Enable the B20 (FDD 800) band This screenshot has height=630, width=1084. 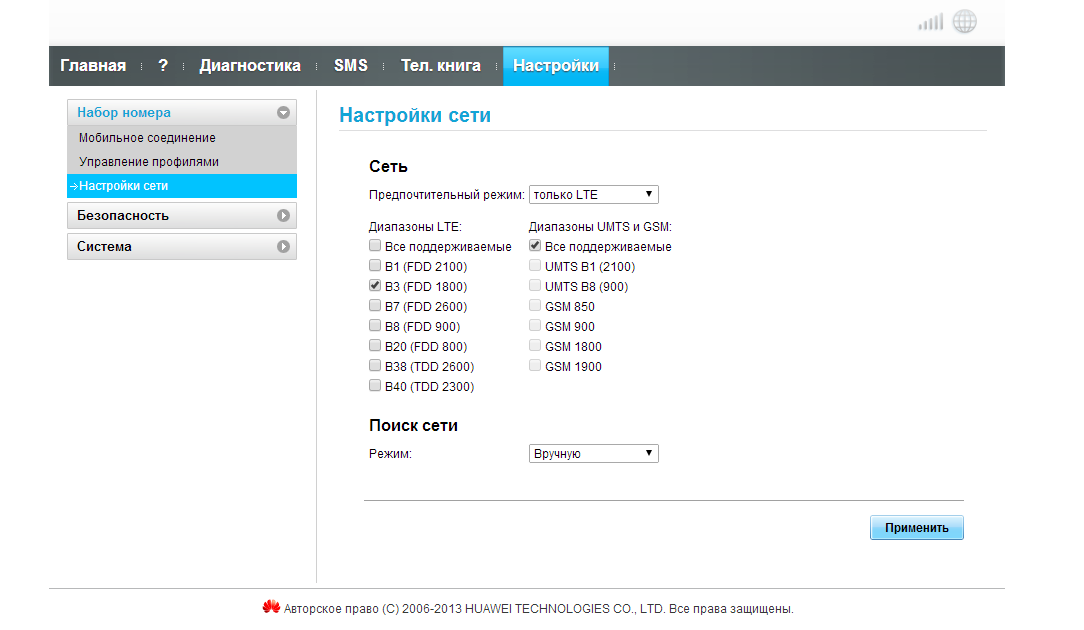pyautogui.click(x=375, y=346)
